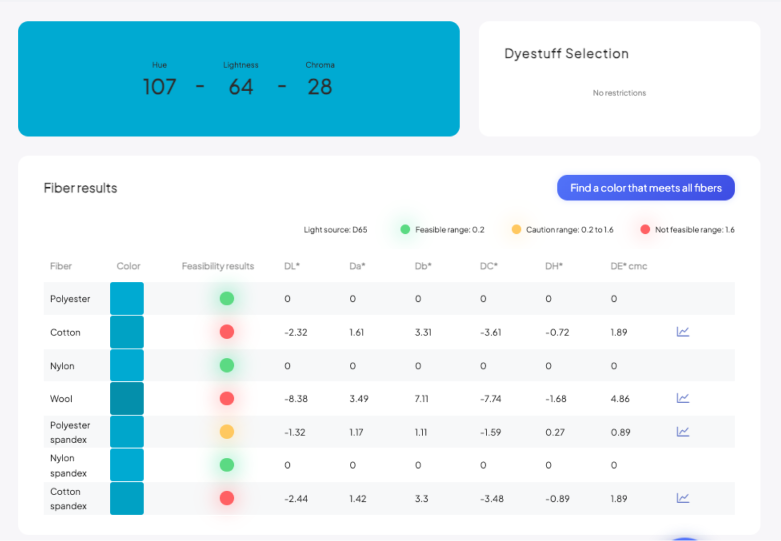Click the Feasibility results column header
Screen dimensions: 781x541
218,266
